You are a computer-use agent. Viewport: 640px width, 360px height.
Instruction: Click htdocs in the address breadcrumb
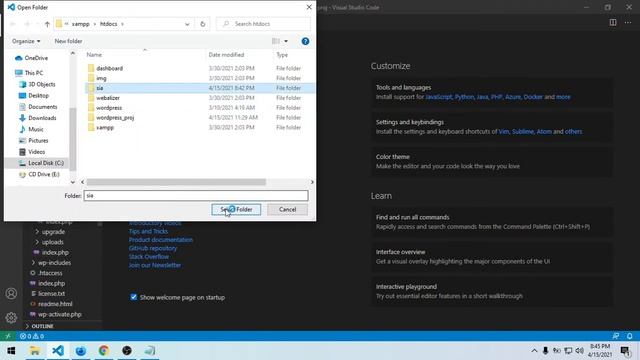pyautogui.click(x=109, y=24)
